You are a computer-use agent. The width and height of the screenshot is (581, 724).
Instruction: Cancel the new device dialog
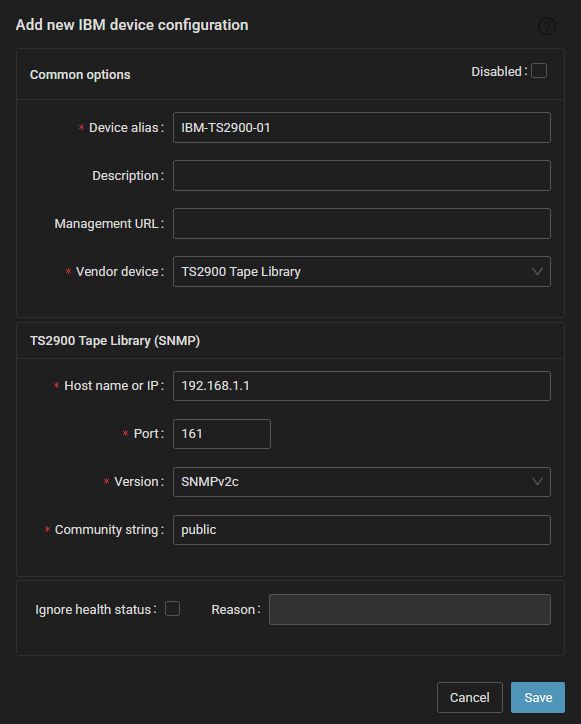click(470, 697)
